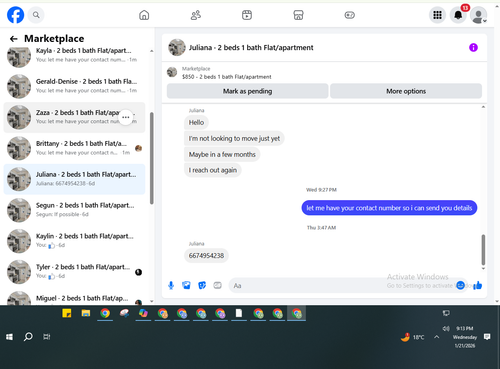Choose a GIF icon
Screen dimensions: 500x369
pos(217,285)
